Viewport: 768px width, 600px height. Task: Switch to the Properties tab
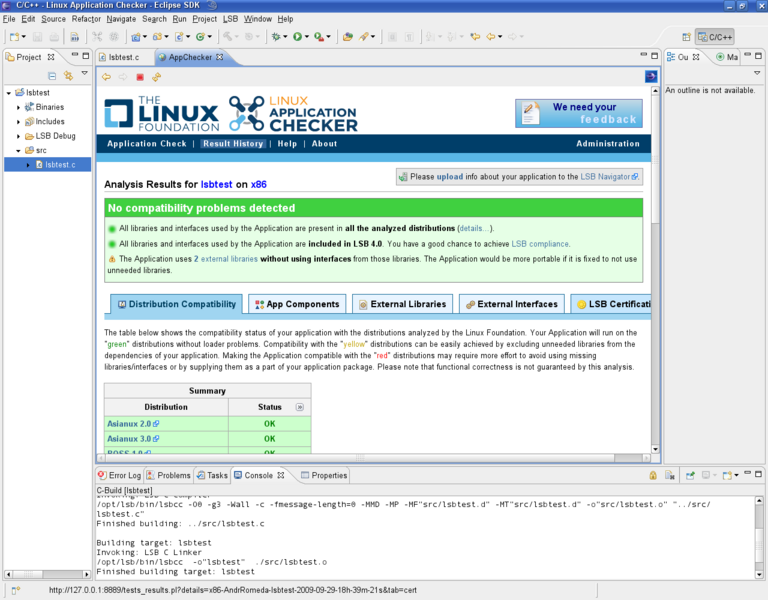tap(324, 475)
